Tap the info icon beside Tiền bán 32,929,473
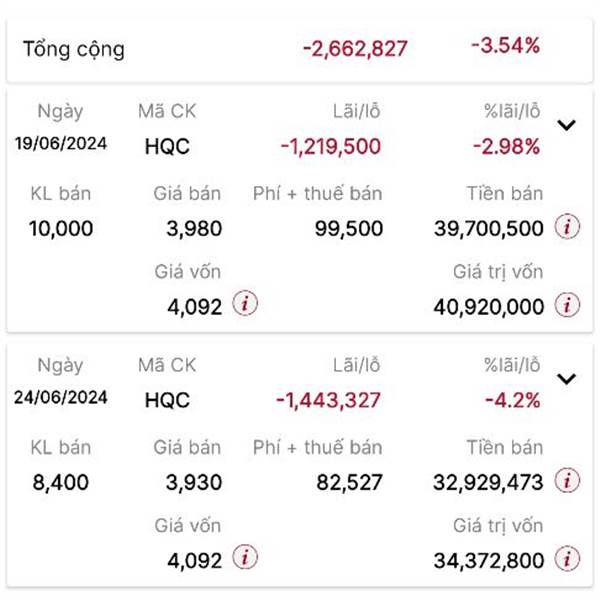Viewport: 600px width, 600px height. pos(567,480)
